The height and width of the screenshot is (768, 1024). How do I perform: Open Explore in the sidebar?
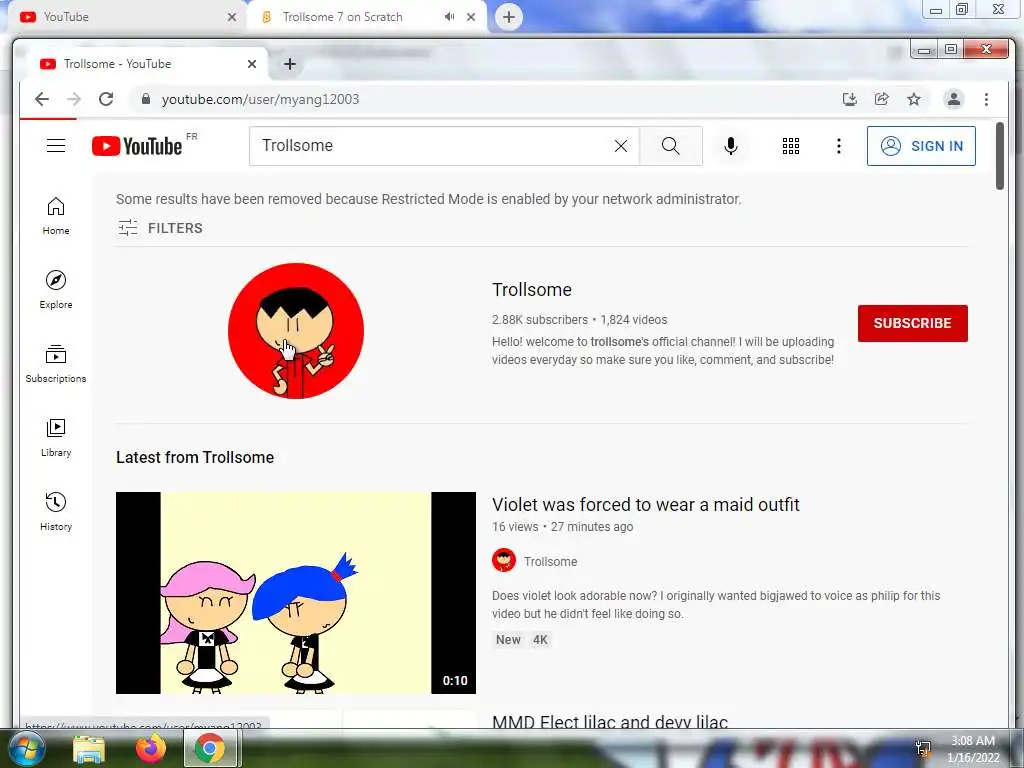coord(56,290)
